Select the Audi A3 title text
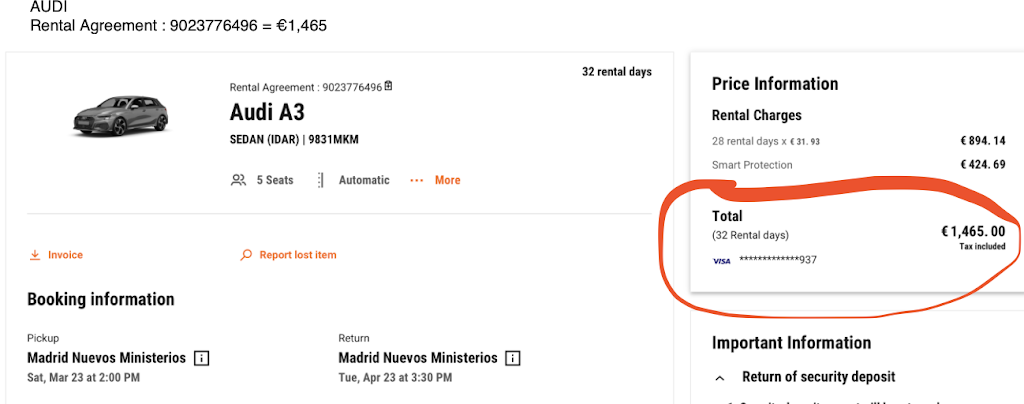Screen dimensions: 1024x404 [x=267, y=113]
